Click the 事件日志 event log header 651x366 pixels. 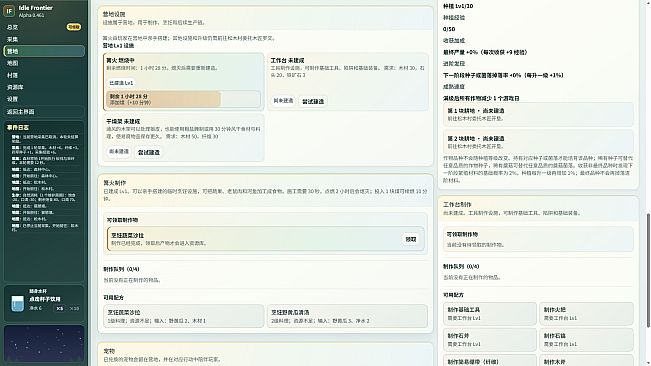(18, 127)
